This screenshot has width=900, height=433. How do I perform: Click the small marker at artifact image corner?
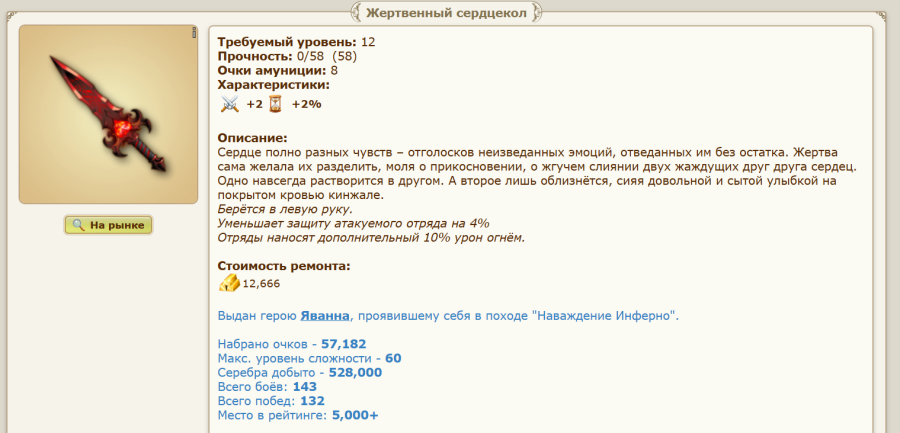tap(194, 33)
